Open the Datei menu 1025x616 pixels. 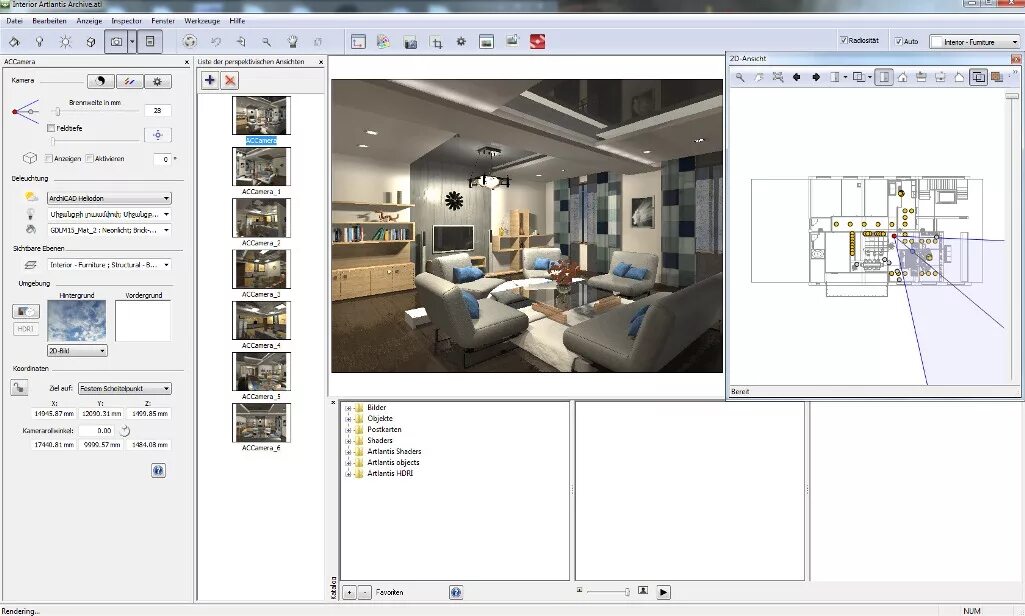14,21
